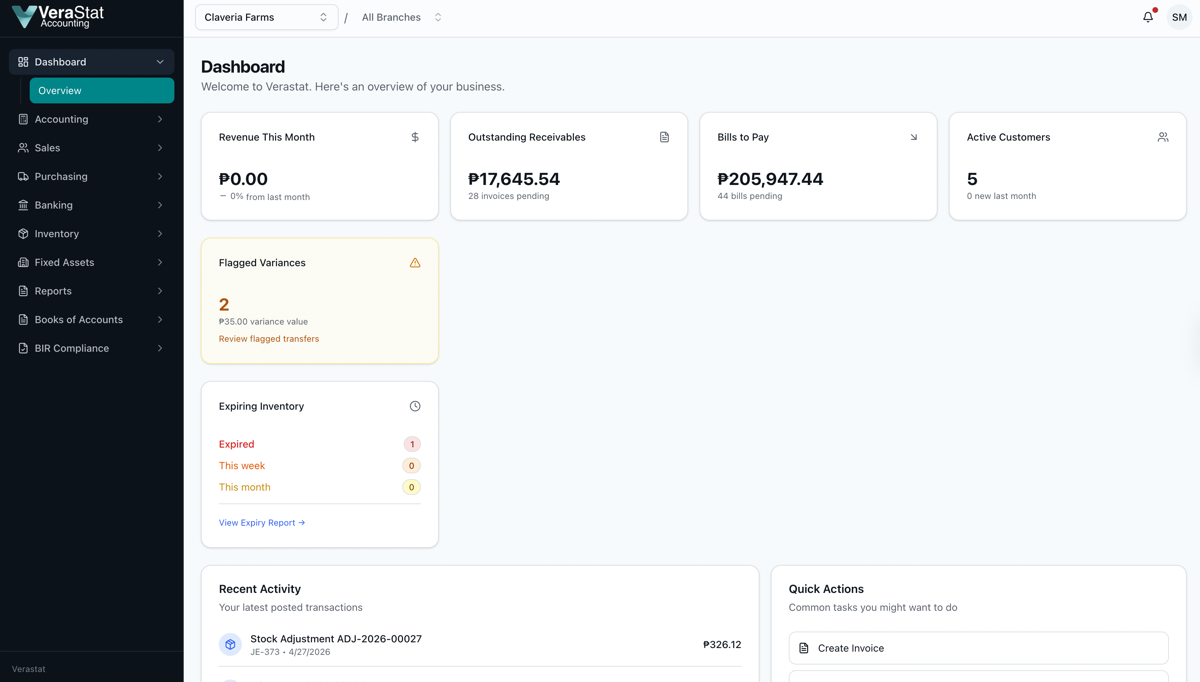Click the Verastat footer label in sidebar
Image resolution: width=1200 pixels, height=682 pixels.
pyautogui.click(x=29, y=669)
